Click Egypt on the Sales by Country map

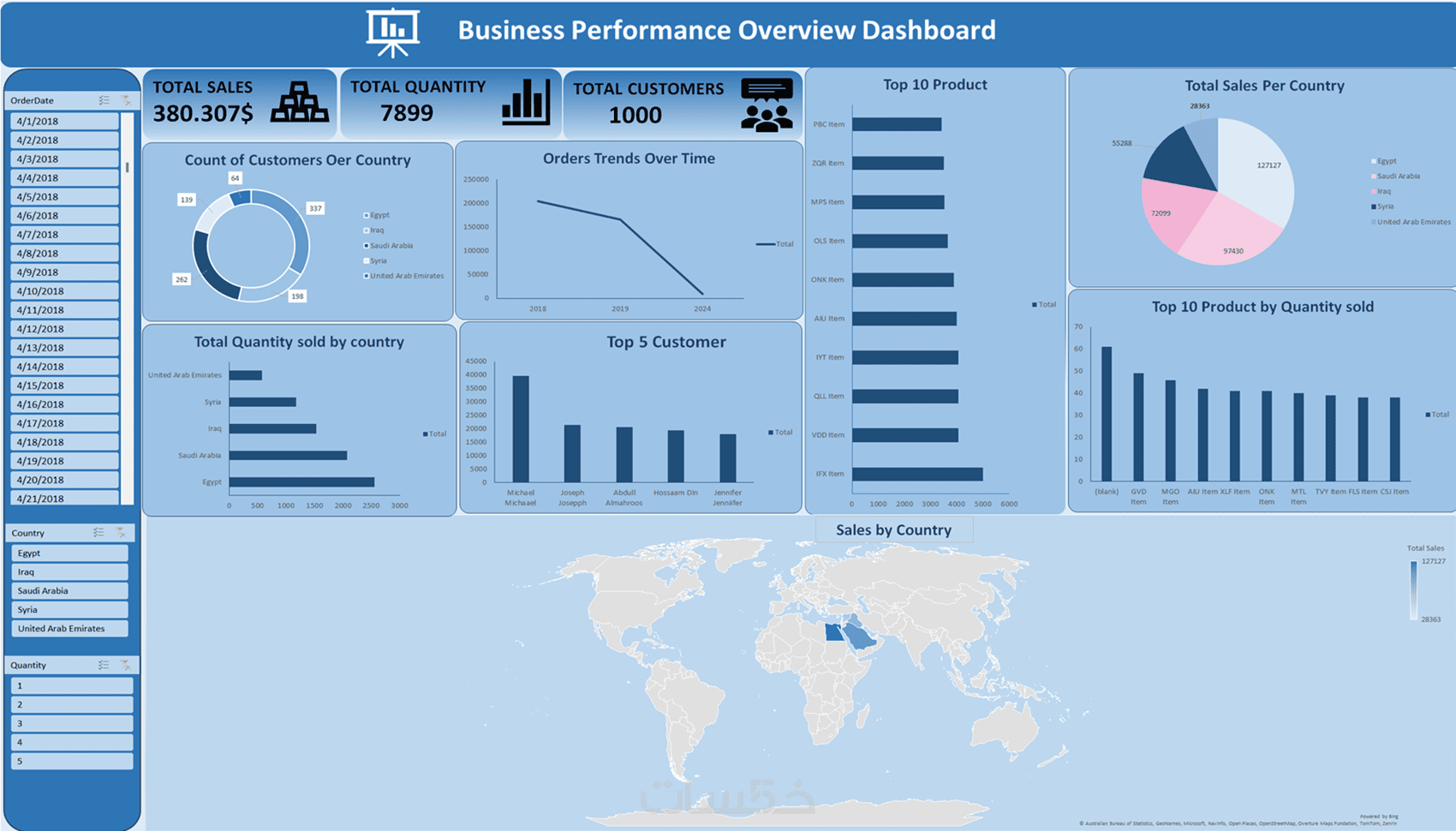click(833, 632)
